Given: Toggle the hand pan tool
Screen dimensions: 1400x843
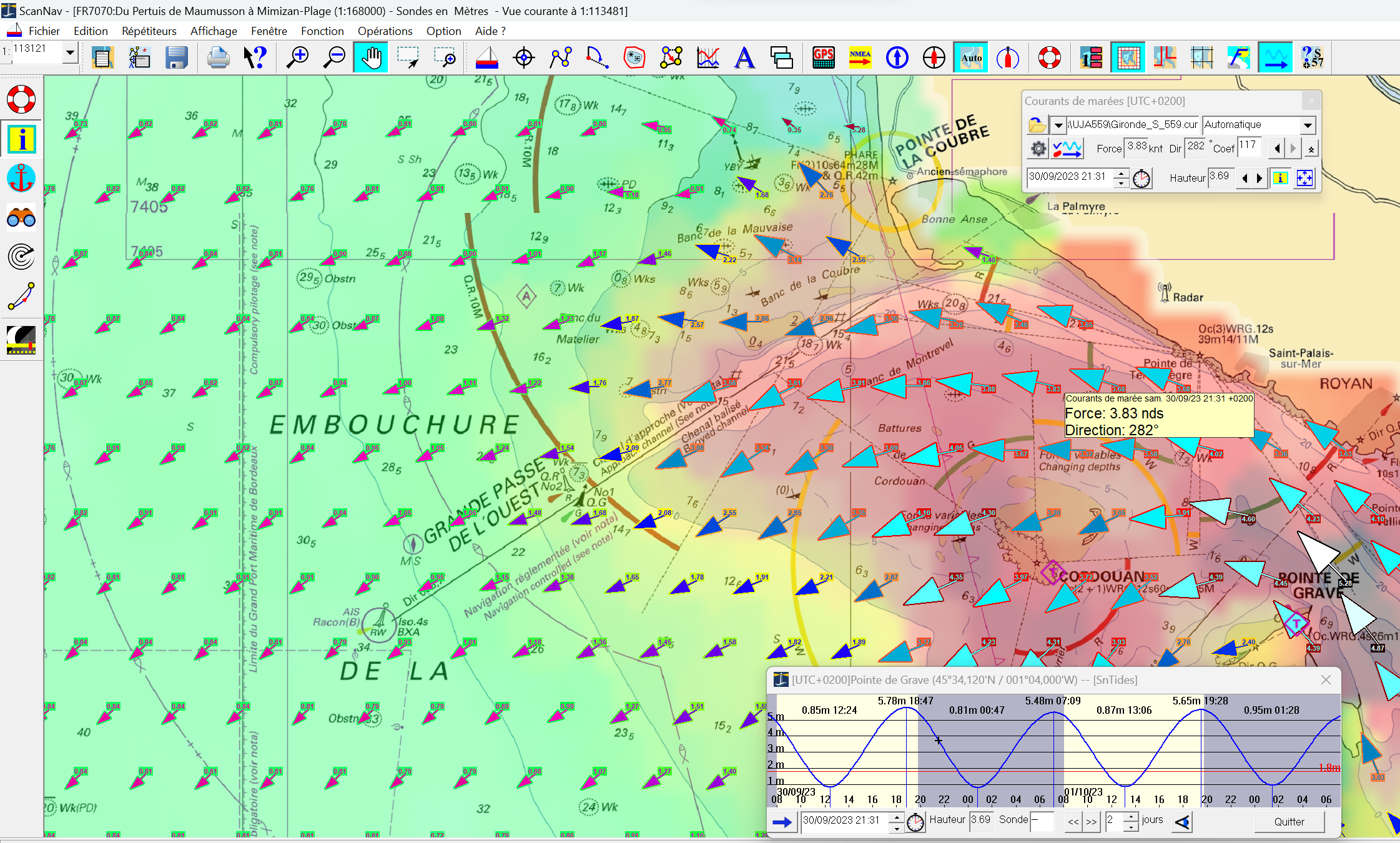Looking at the screenshot, I should tap(371, 57).
